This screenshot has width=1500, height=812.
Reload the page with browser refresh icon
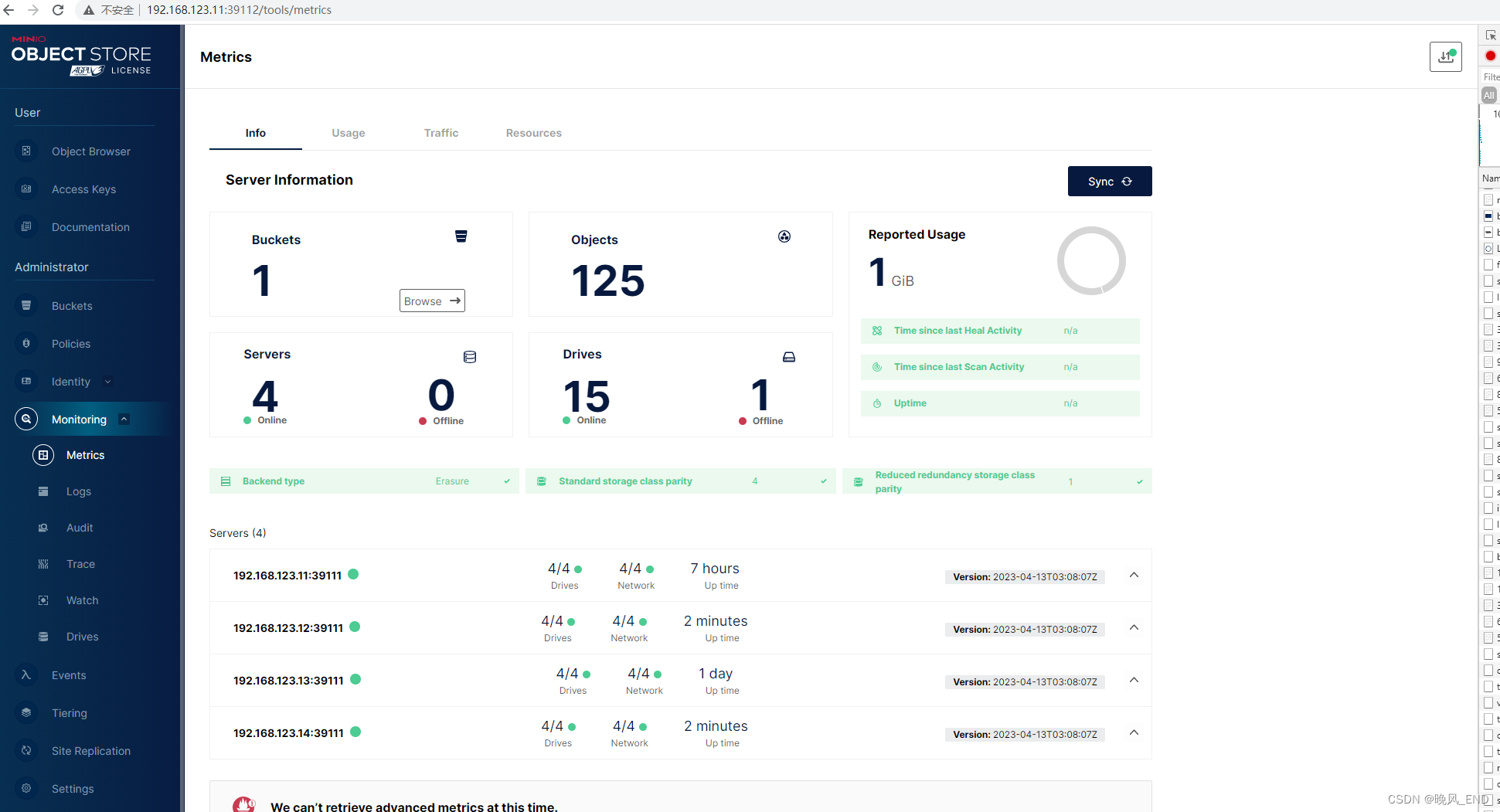tap(58, 10)
